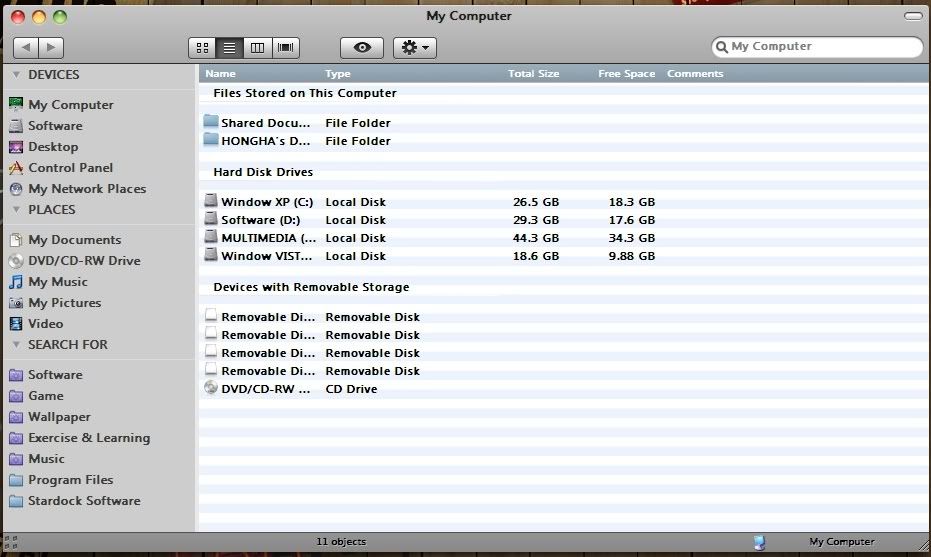
Task: Click the green zoom window button
Action: [60, 17]
